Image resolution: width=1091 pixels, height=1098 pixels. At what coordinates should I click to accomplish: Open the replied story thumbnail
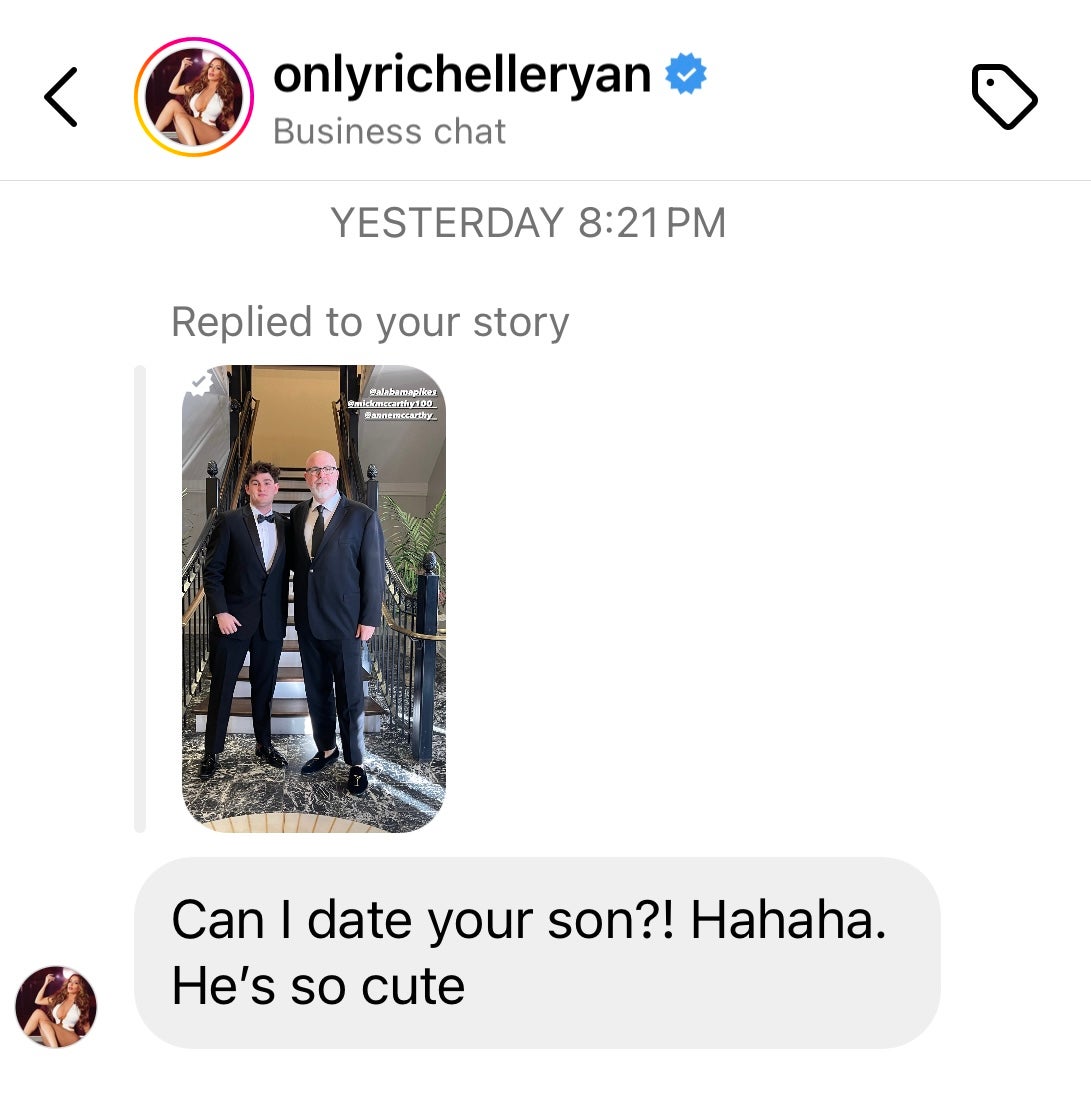click(x=314, y=599)
